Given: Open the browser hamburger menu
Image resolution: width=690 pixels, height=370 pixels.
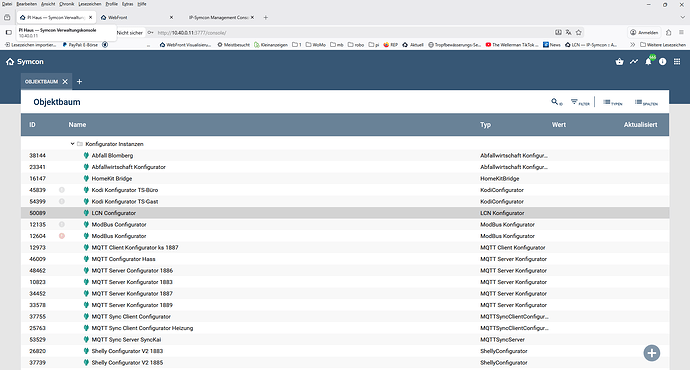Looking at the screenshot, I should tap(681, 32).
